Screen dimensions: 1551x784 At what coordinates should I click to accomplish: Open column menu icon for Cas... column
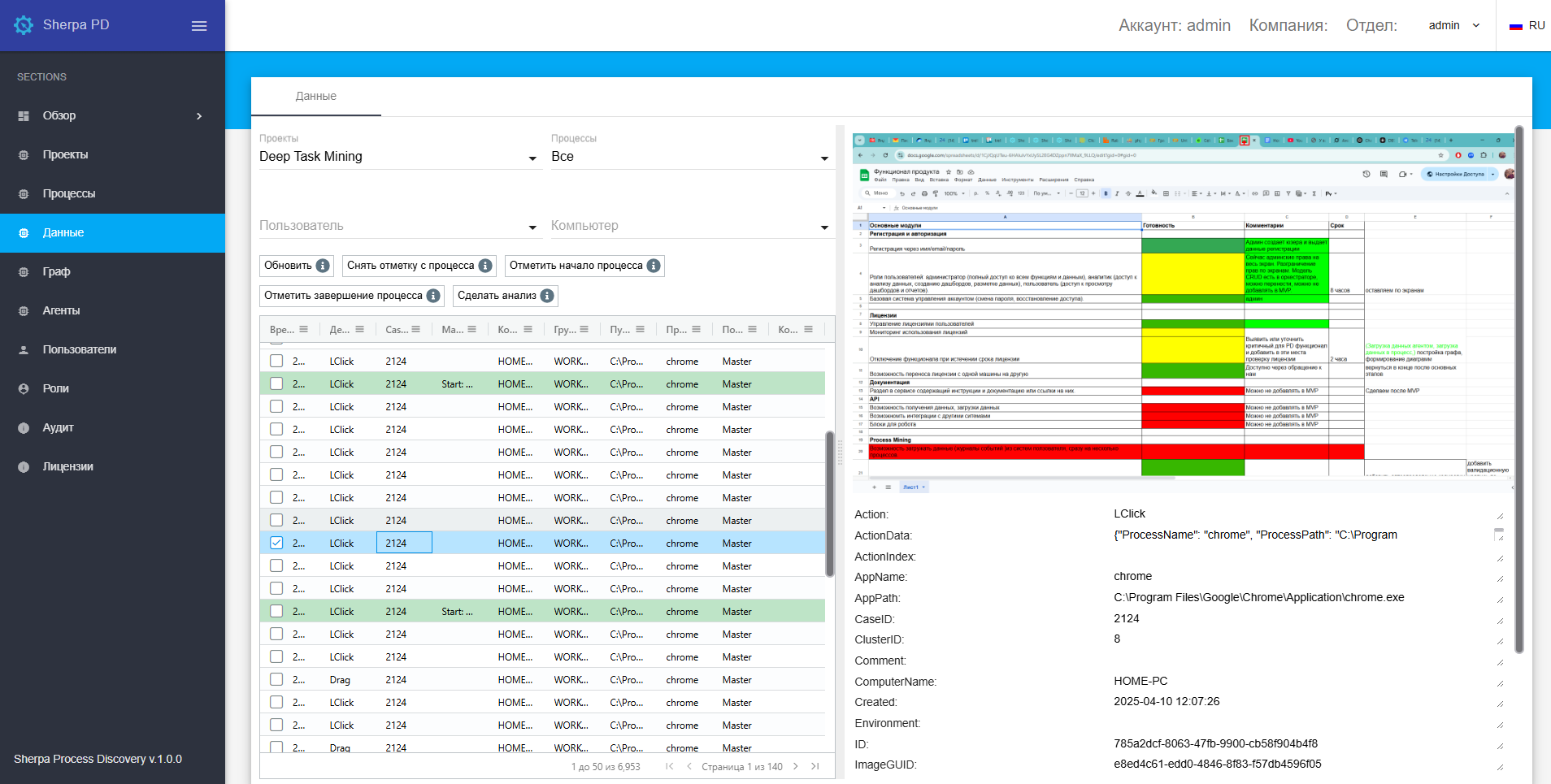(416, 329)
